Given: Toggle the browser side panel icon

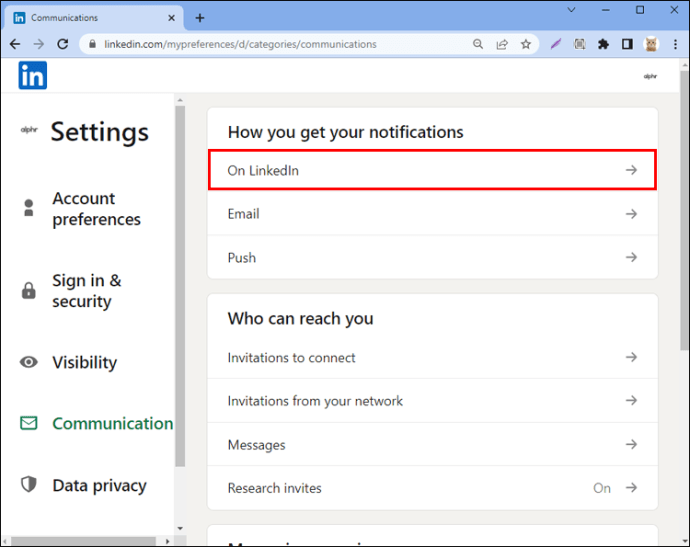Looking at the screenshot, I should [627, 44].
